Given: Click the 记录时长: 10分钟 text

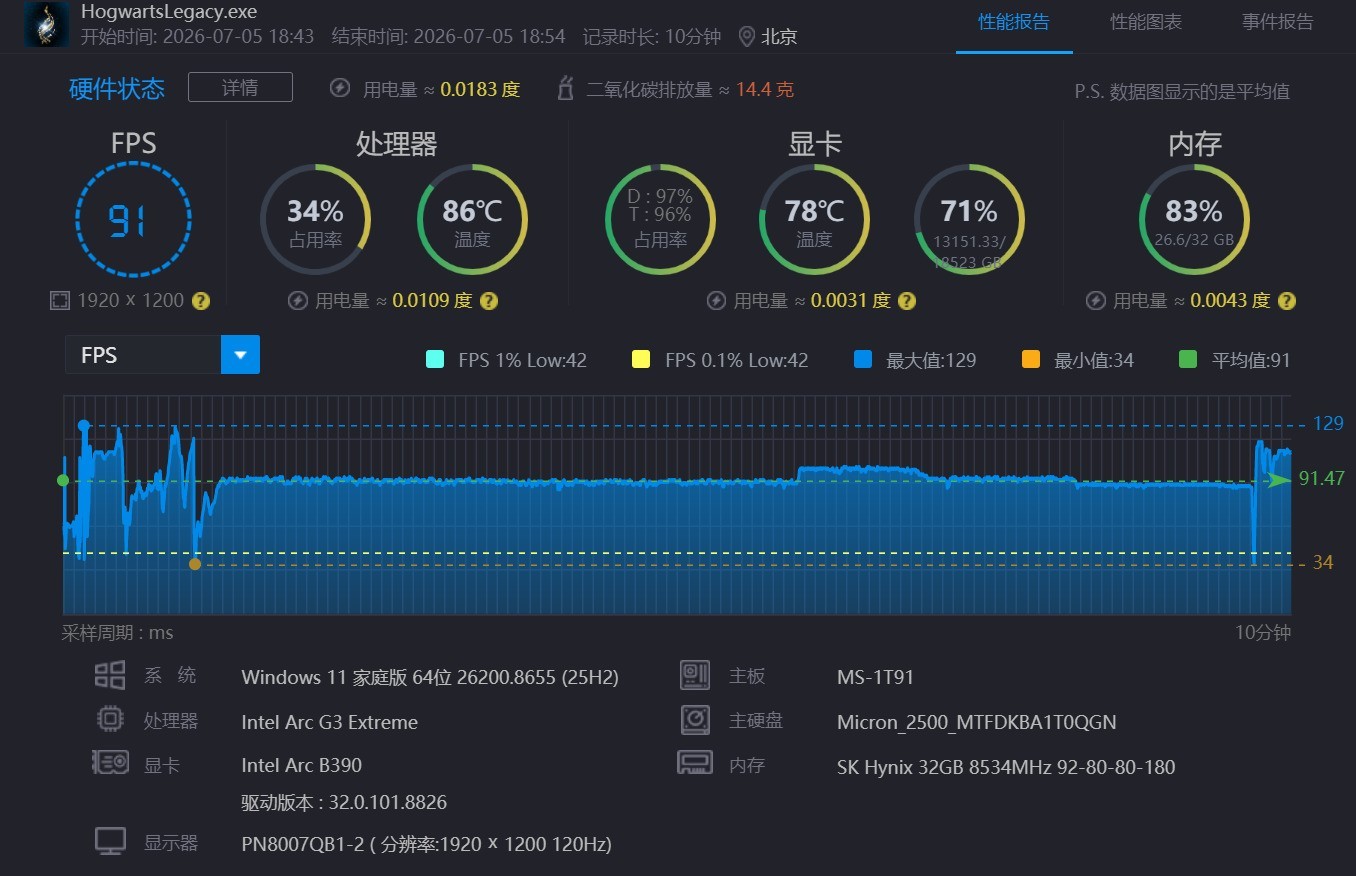Looking at the screenshot, I should click(x=652, y=37).
